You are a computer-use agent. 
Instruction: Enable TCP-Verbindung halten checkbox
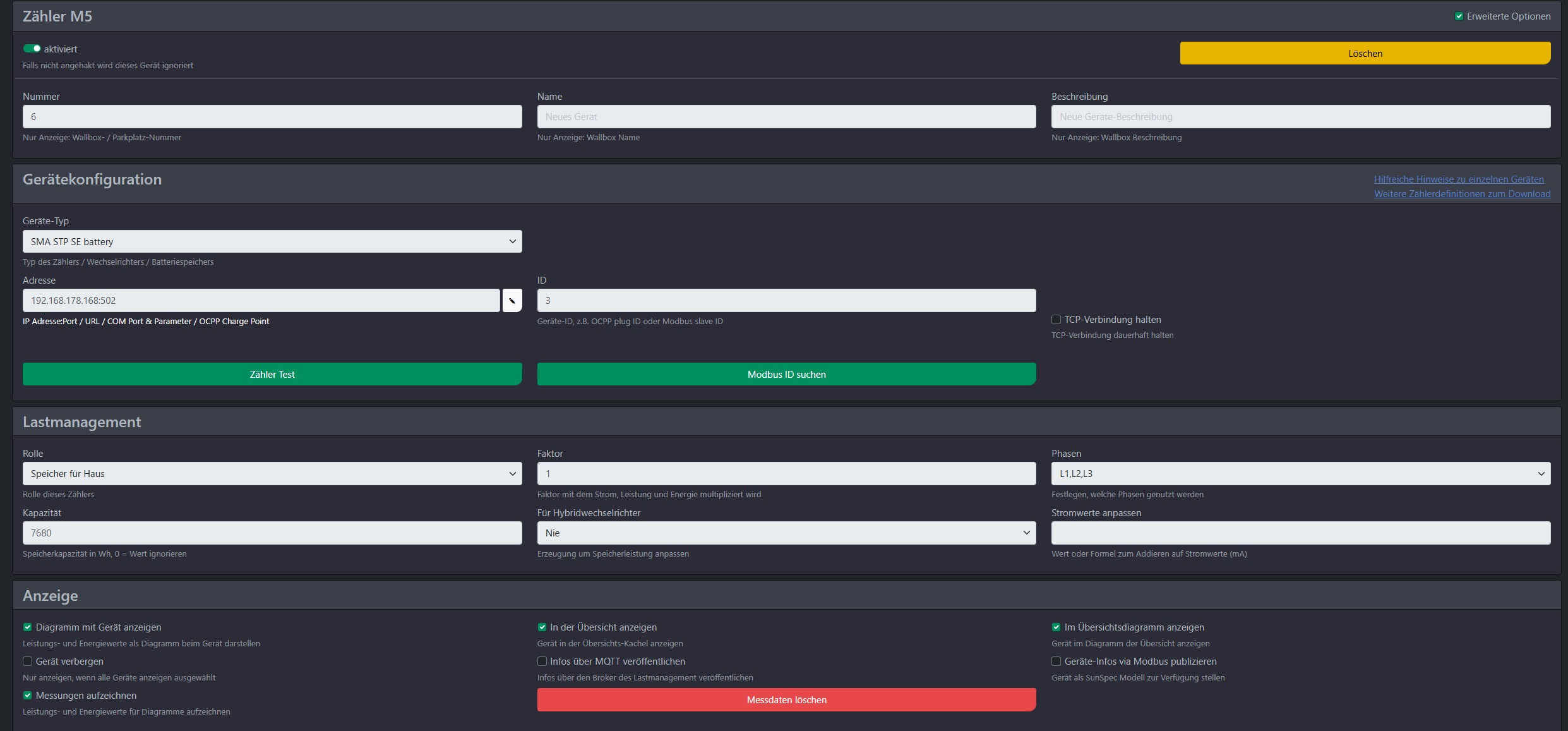[x=1056, y=320]
